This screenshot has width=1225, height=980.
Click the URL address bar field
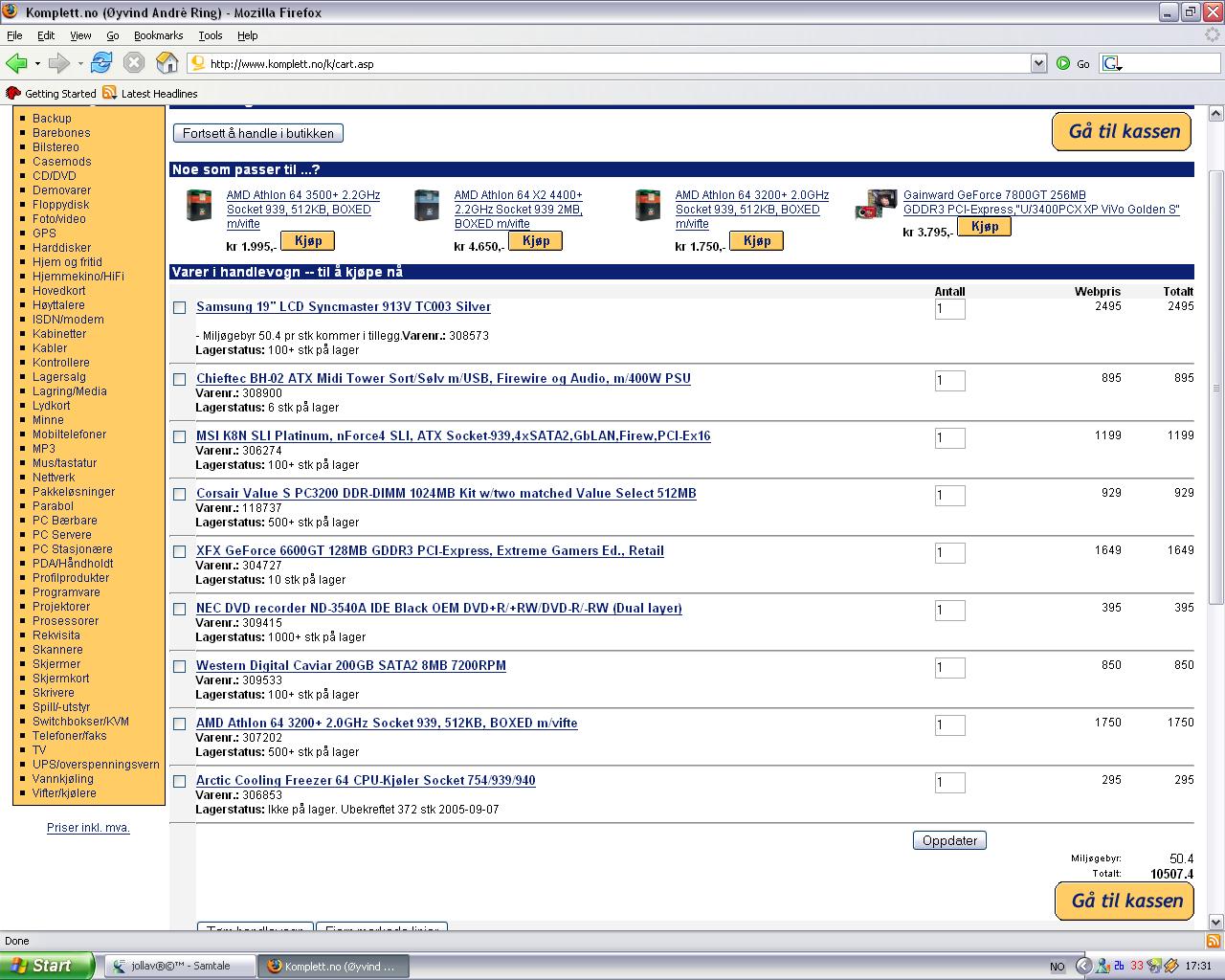coord(617,63)
